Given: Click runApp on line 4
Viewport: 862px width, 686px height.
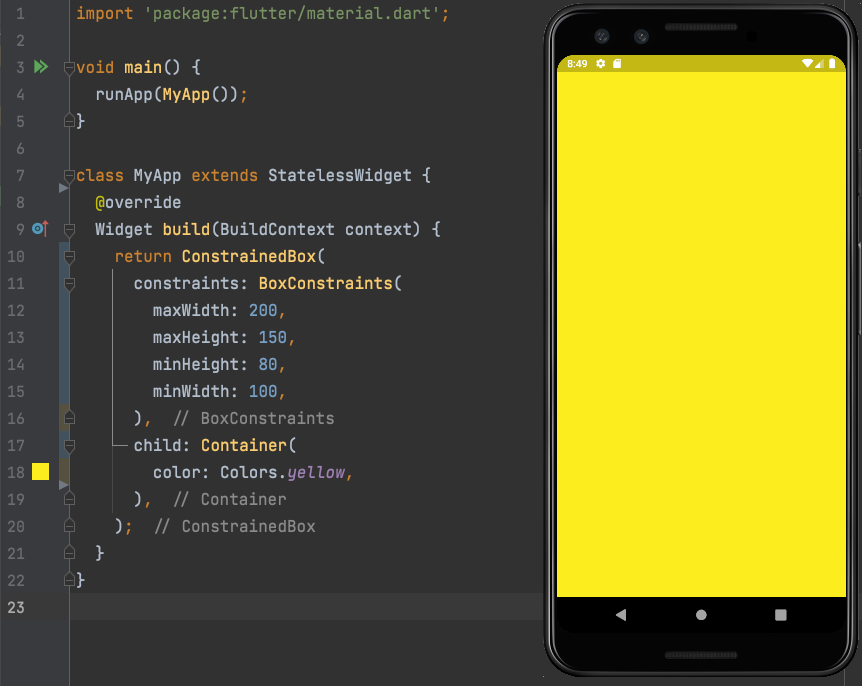Looking at the screenshot, I should pyautogui.click(x=124, y=95).
